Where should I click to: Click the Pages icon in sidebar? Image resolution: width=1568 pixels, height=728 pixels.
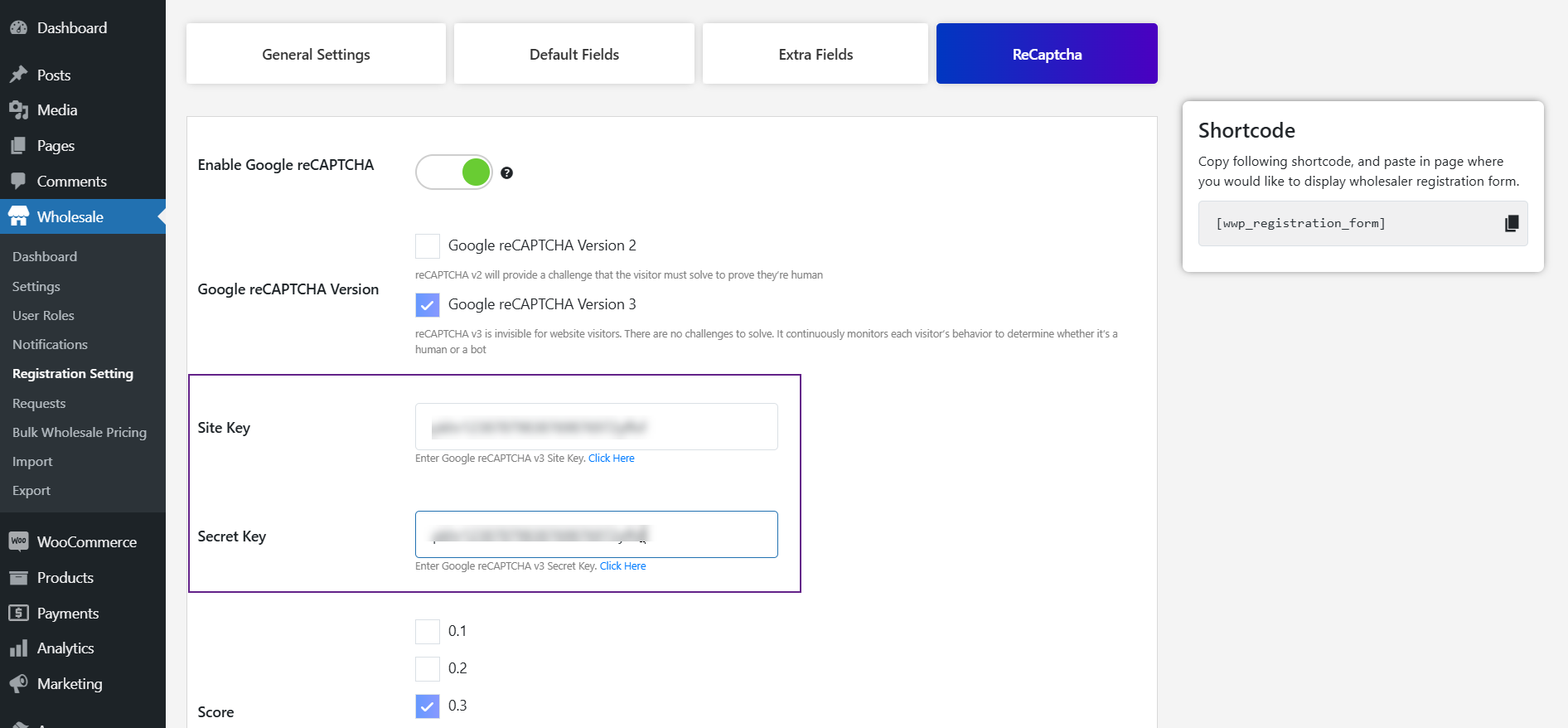18,146
